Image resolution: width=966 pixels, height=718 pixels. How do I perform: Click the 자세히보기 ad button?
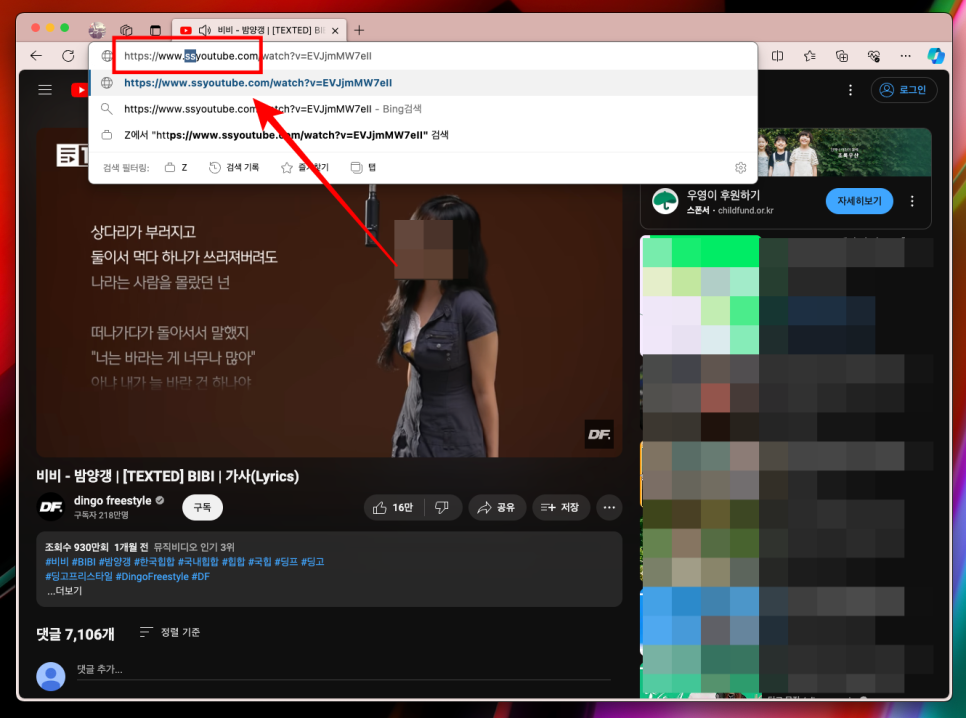tap(859, 202)
